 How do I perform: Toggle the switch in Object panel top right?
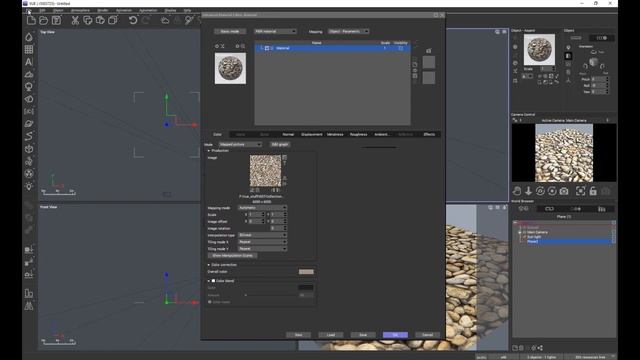[601, 38]
